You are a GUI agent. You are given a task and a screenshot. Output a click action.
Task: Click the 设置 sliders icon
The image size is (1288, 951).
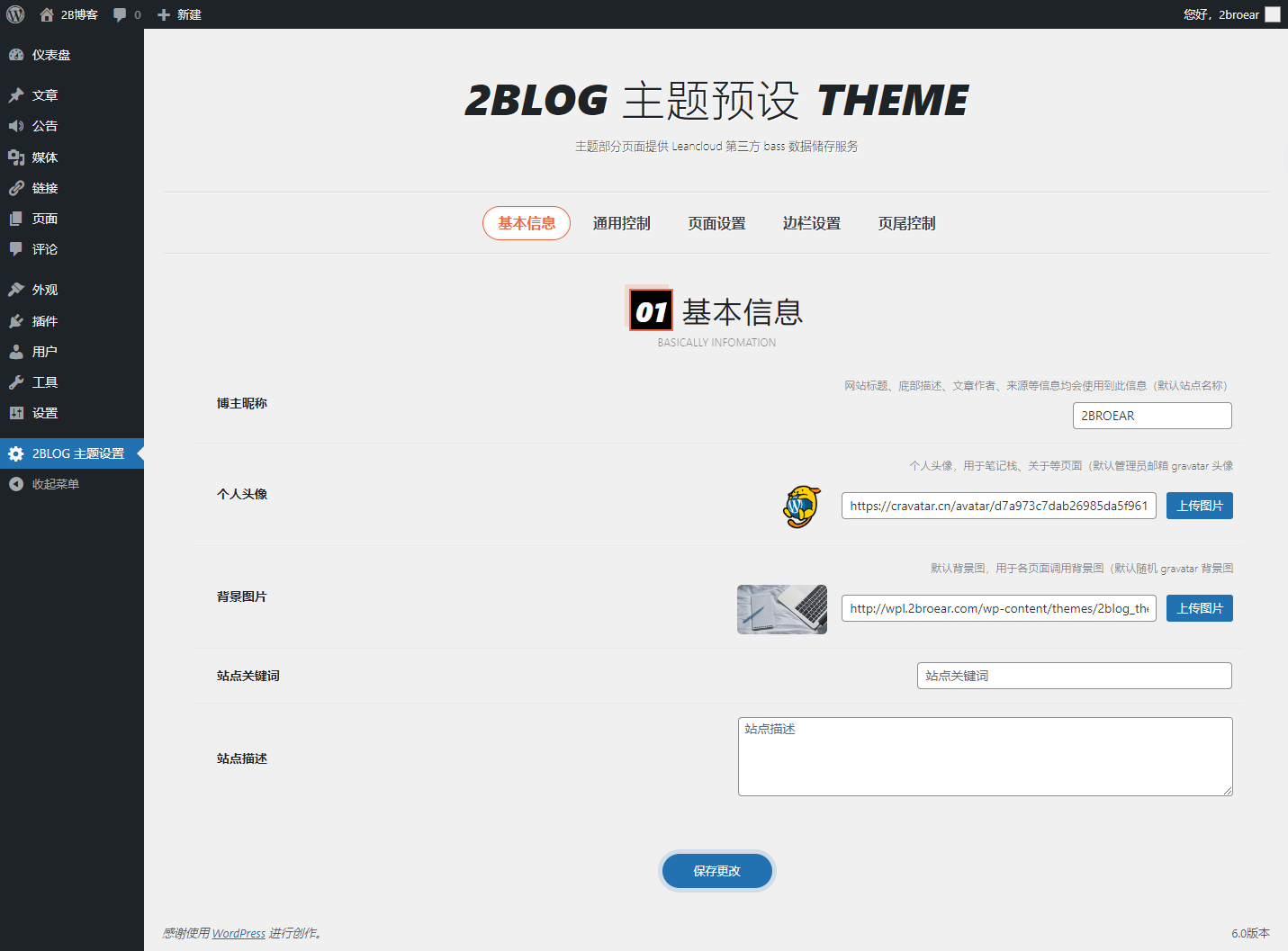pyautogui.click(x=16, y=413)
